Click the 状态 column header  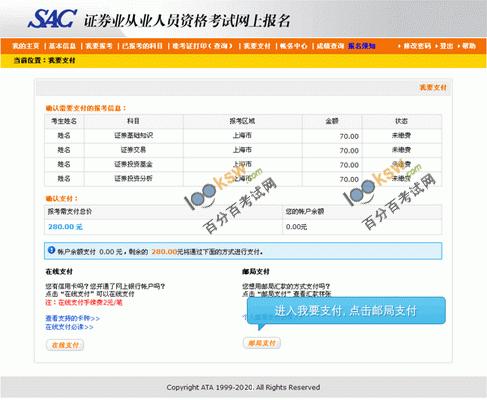point(401,121)
